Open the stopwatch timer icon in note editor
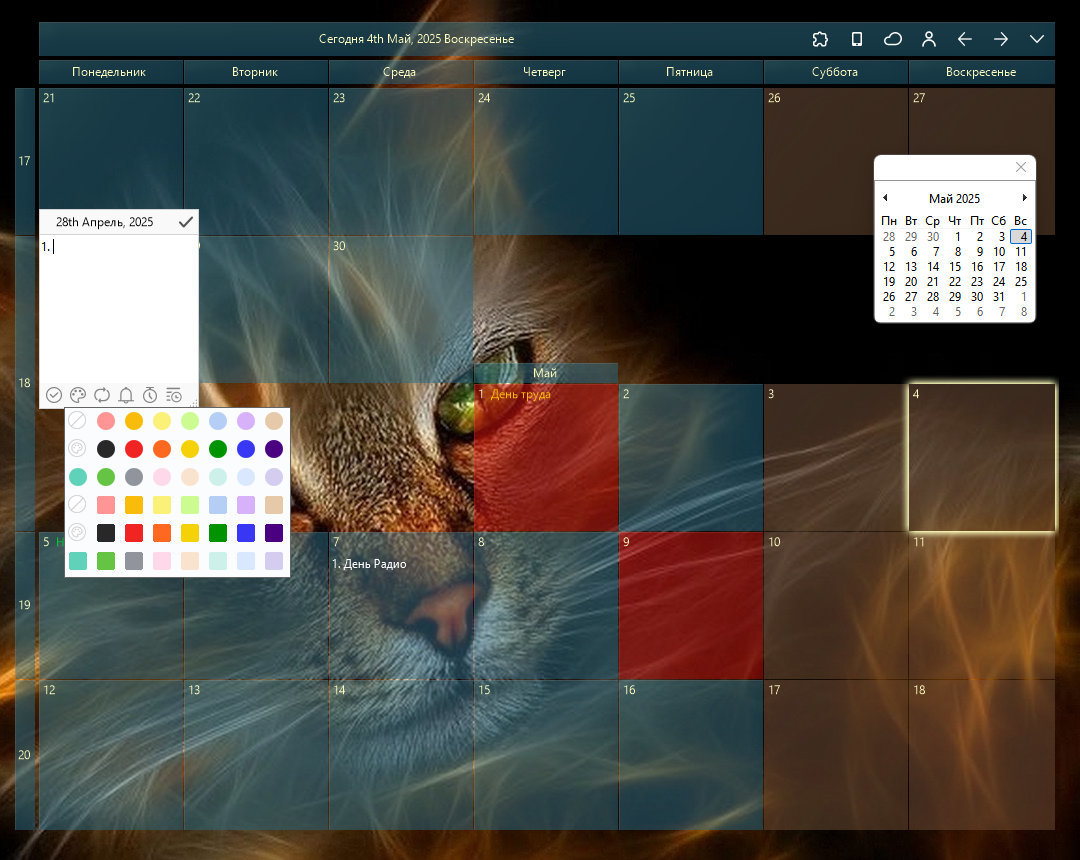The image size is (1080, 860). pyautogui.click(x=150, y=395)
